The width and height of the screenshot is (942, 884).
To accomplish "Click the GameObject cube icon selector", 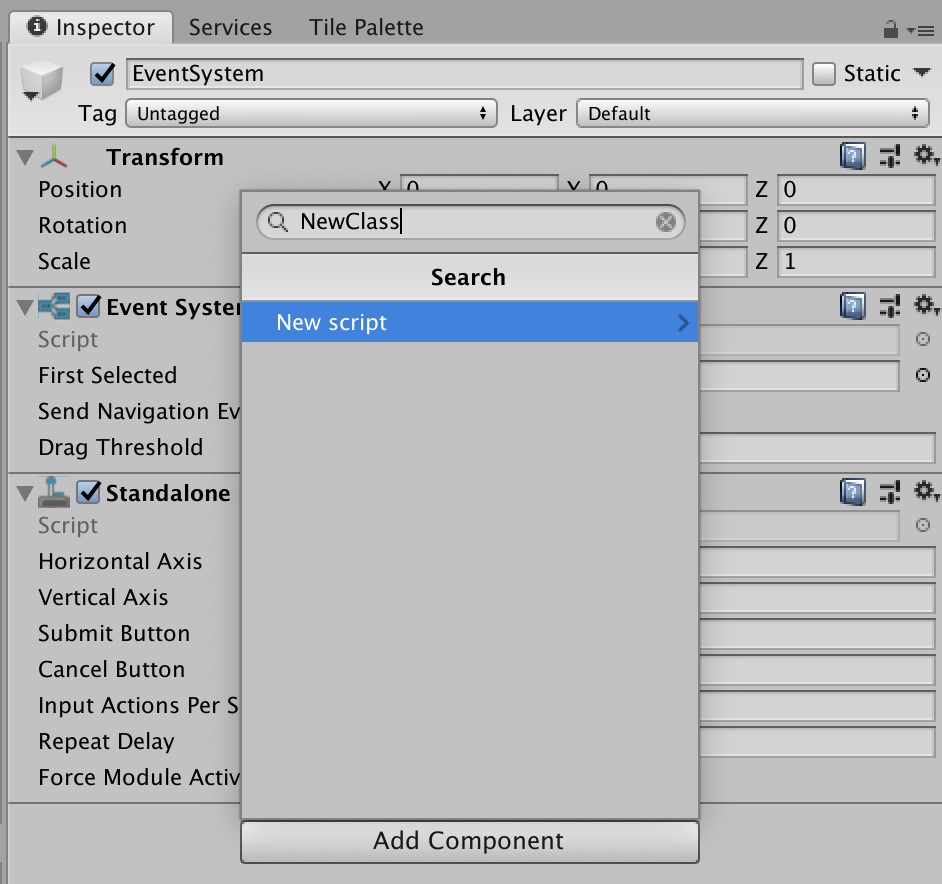I will 41,81.
